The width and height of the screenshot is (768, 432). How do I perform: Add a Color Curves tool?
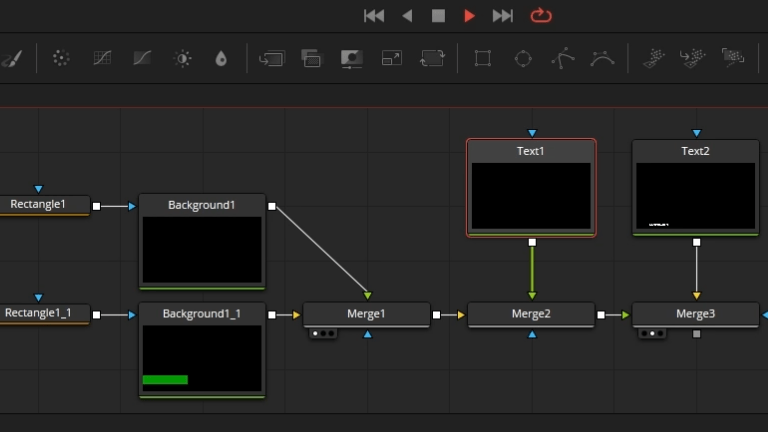pyautogui.click(x=142, y=58)
